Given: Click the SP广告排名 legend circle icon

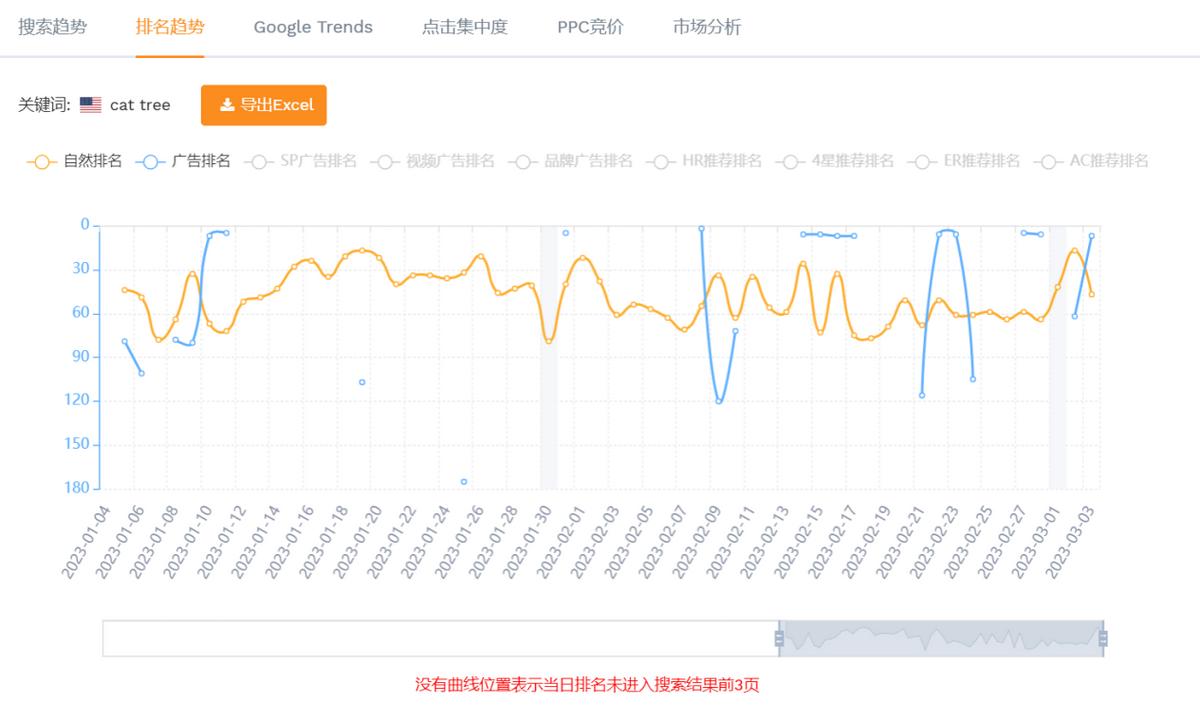Looking at the screenshot, I should (258, 161).
